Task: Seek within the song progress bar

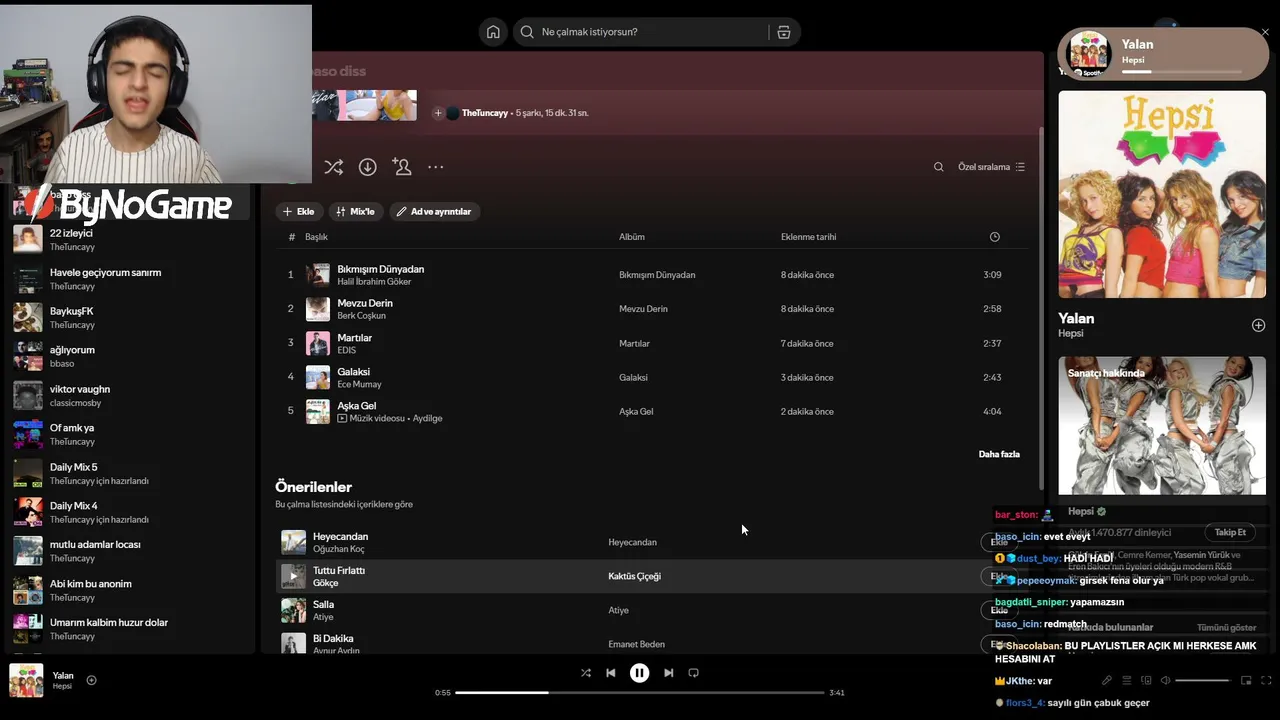Action: [x=640, y=692]
